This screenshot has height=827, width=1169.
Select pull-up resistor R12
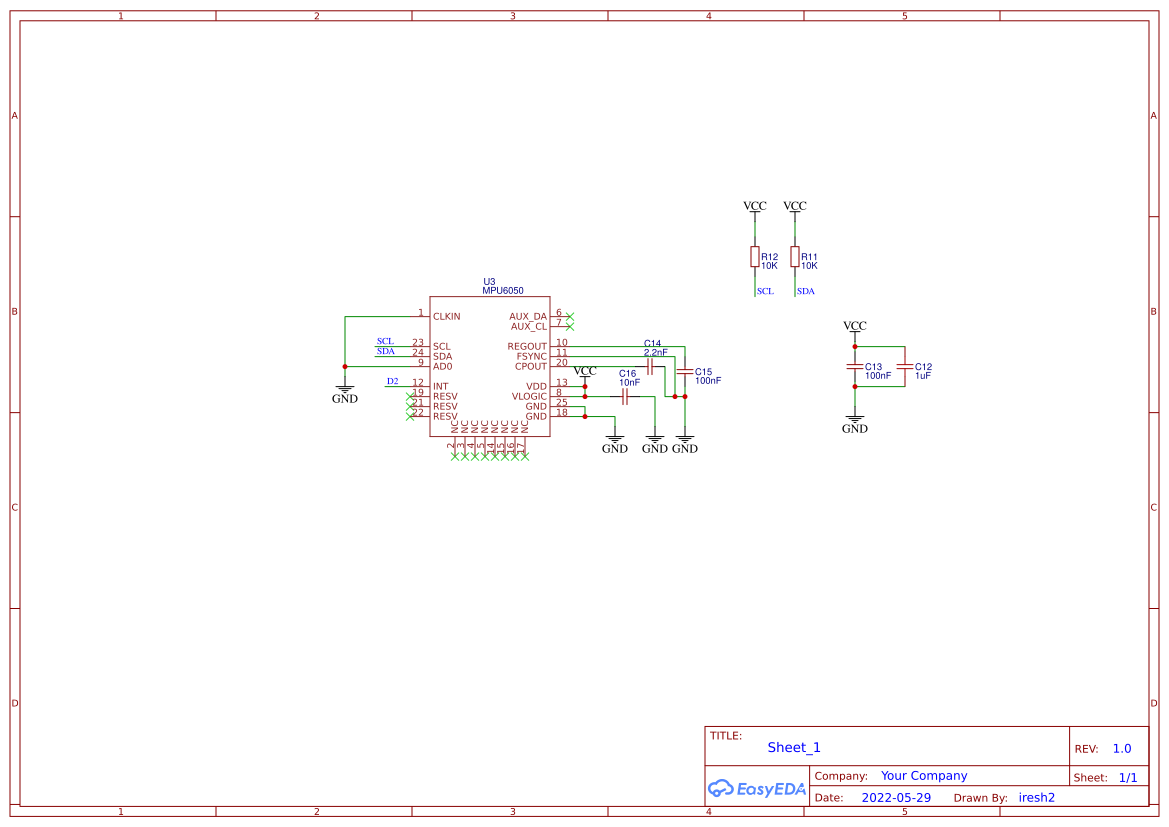click(755, 257)
